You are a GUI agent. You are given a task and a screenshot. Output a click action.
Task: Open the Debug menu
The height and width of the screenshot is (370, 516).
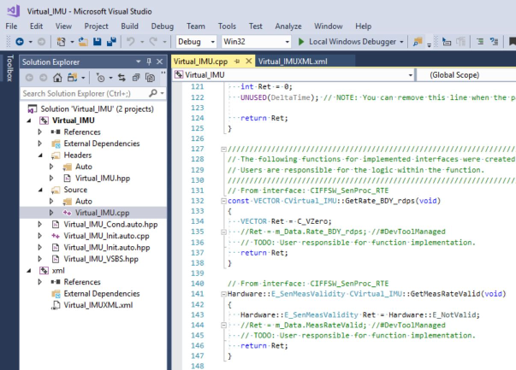[x=162, y=26]
